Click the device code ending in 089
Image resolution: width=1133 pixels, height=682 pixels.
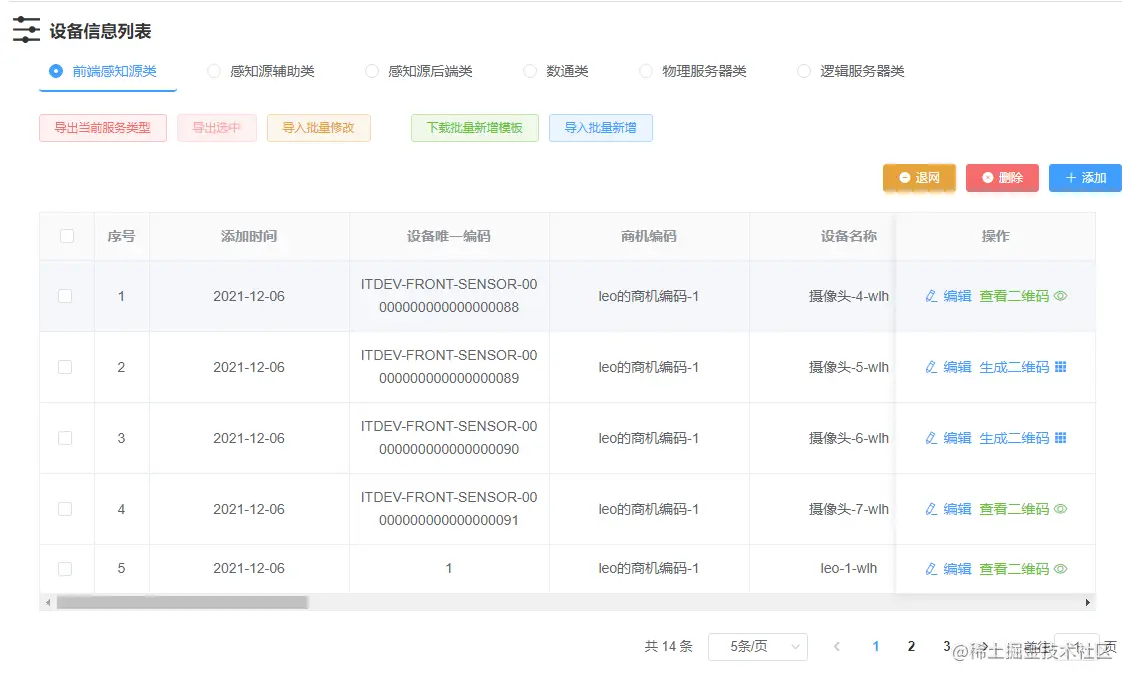coord(449,367)
